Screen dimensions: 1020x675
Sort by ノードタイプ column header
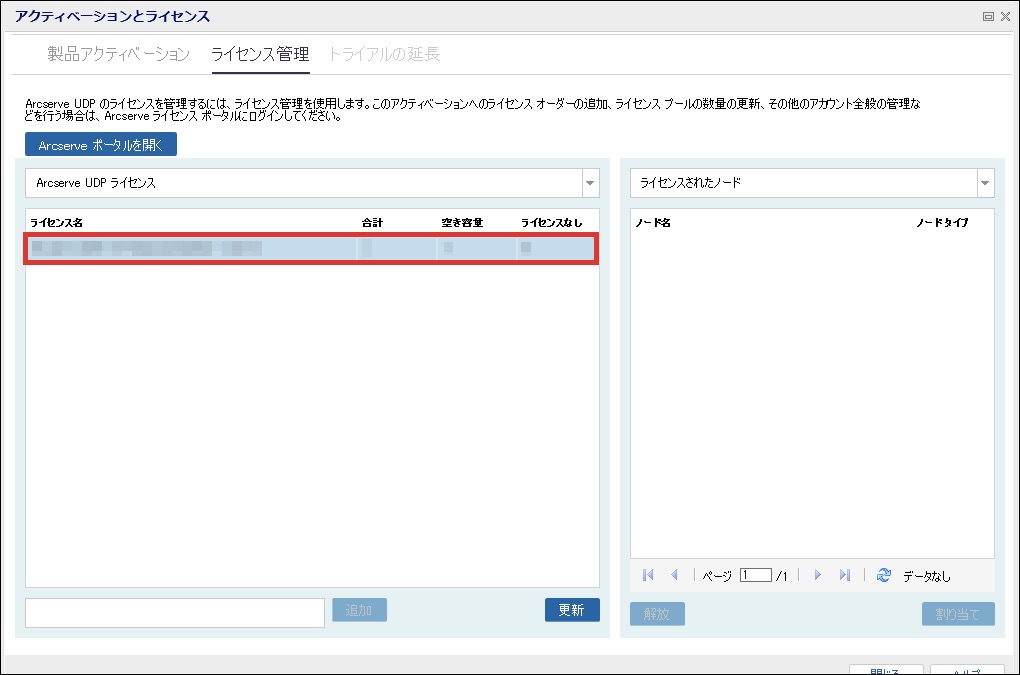pos(942,222)
